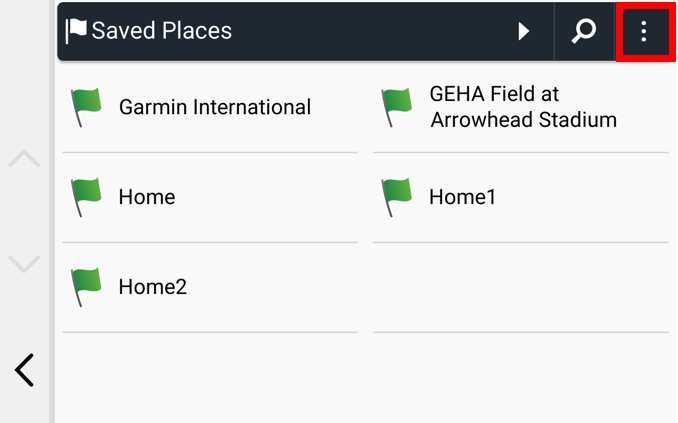The width and height of the screenshot is (678, 423).
Task: Click the green flag beside Home2
Action: (86, 287)
